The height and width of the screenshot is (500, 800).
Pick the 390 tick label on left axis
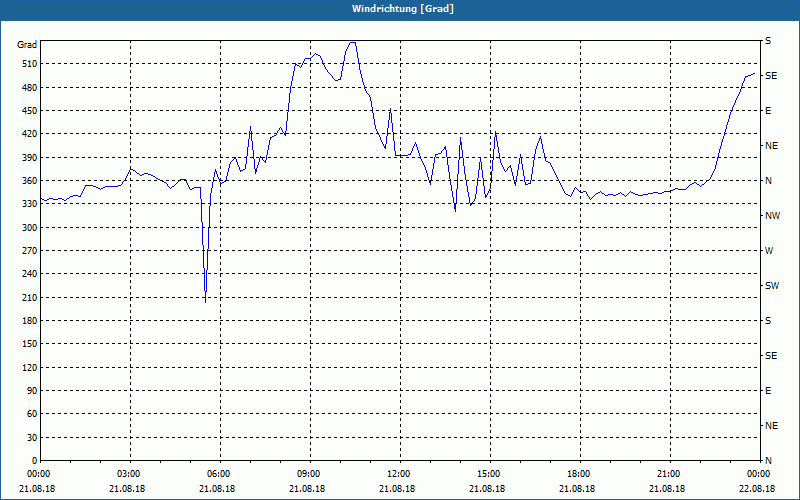click(30, 158)
